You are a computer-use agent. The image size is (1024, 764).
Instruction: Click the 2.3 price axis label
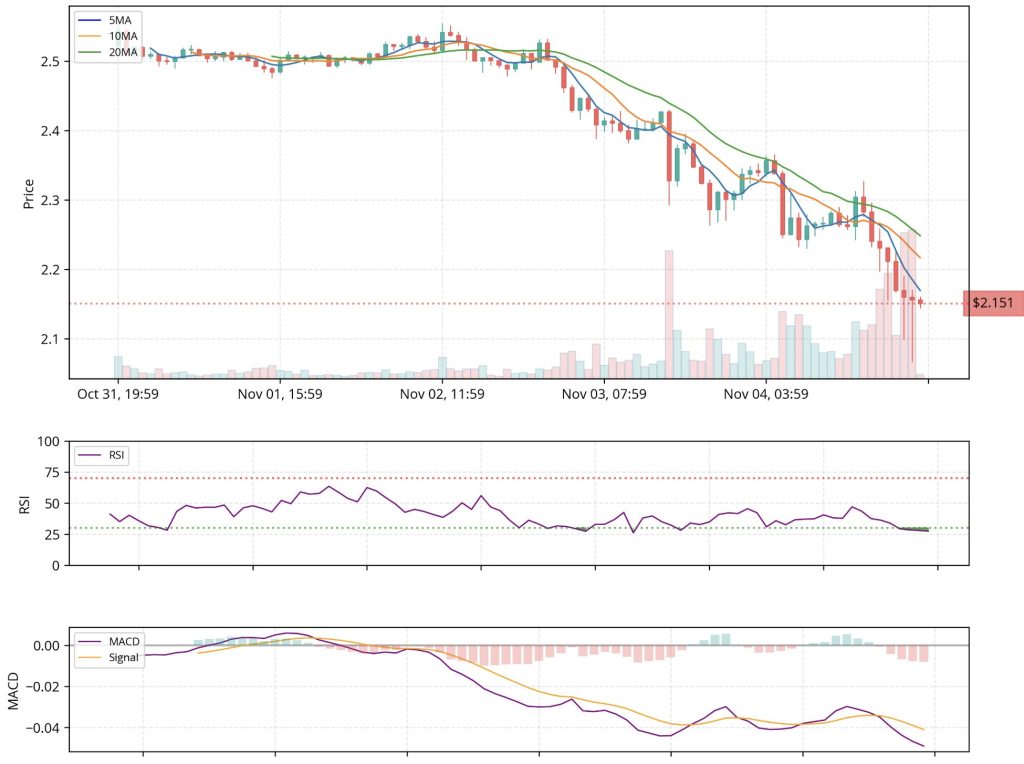point(50,200)
